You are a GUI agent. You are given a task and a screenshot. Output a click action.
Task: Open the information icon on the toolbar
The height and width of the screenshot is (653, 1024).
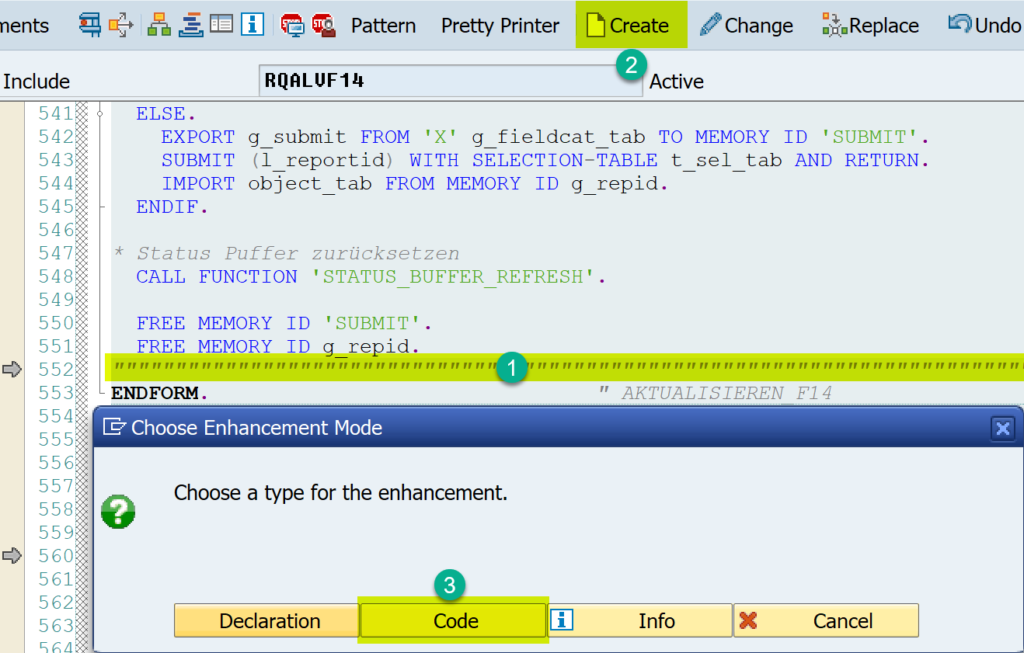tap(252, 24)
